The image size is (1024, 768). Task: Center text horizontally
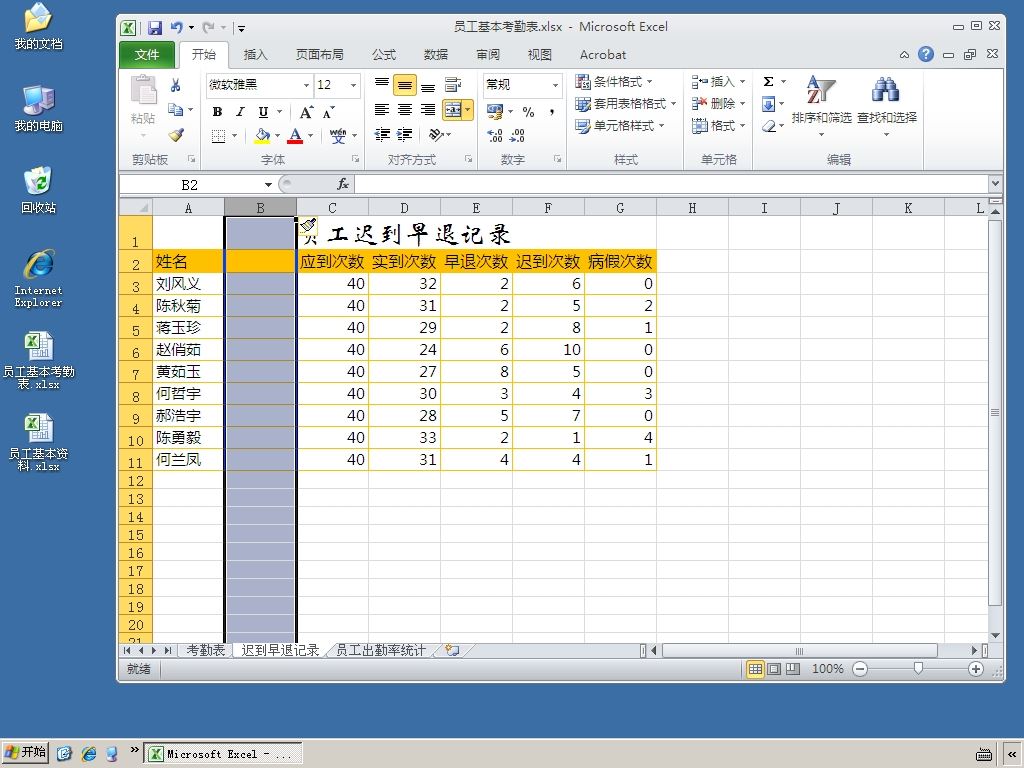coord(405,109)
